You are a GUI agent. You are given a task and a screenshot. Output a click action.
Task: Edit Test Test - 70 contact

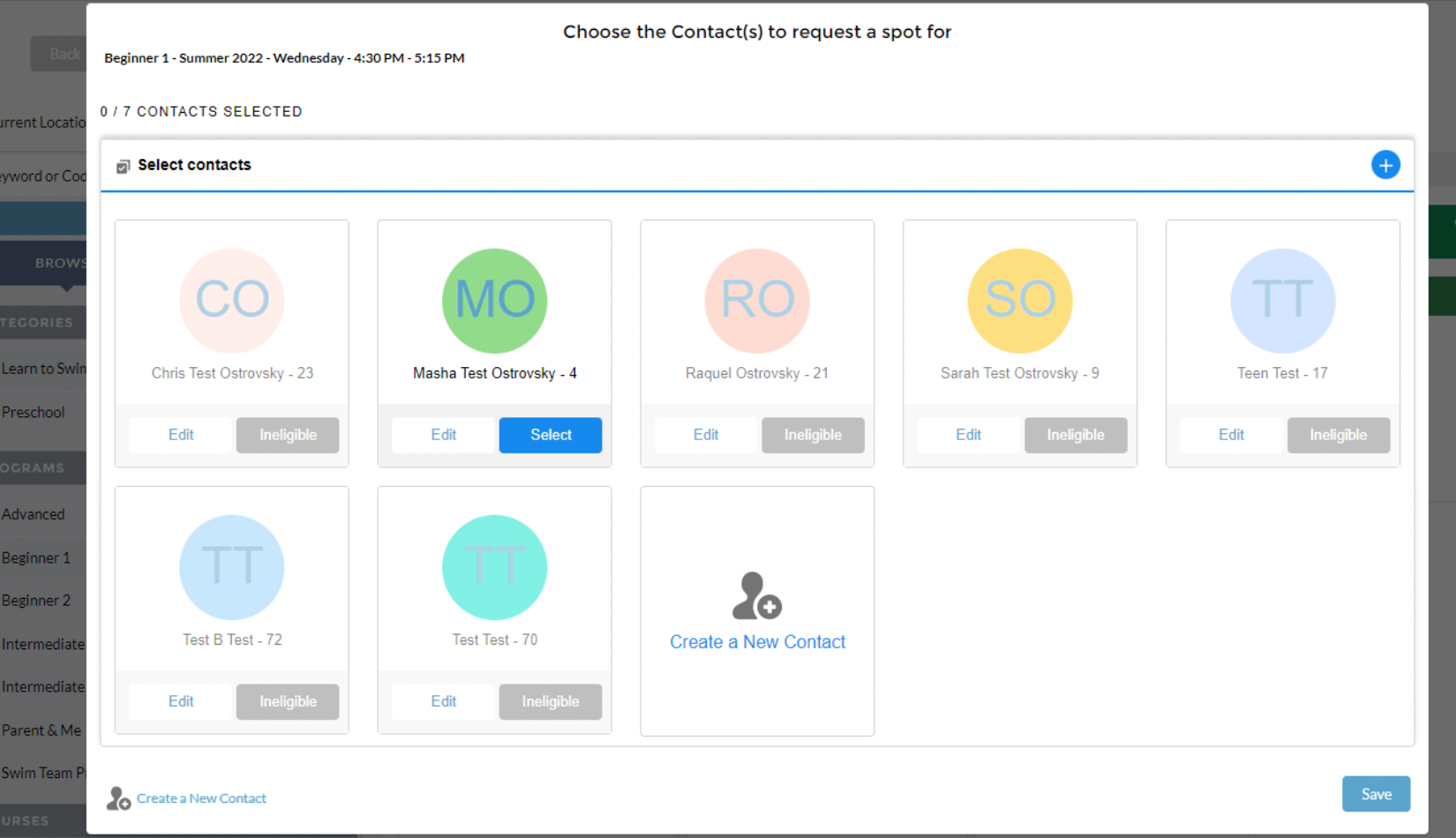[443, 701]
